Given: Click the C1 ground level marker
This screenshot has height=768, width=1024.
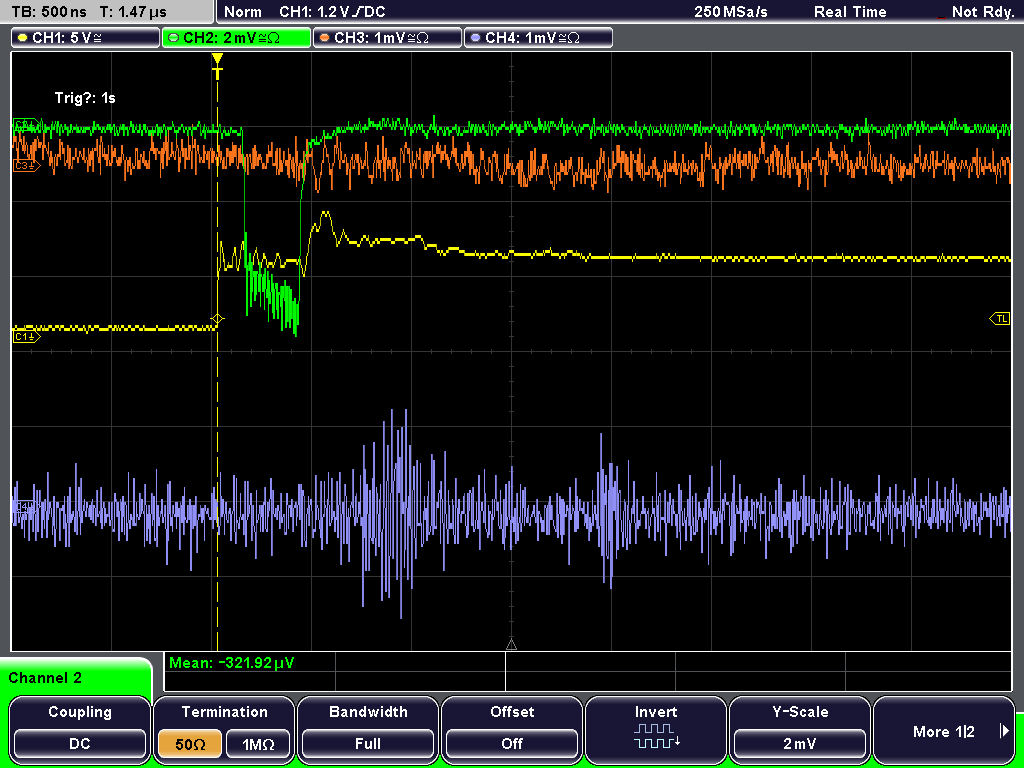Looking at the screenshot, I should 27,336.
